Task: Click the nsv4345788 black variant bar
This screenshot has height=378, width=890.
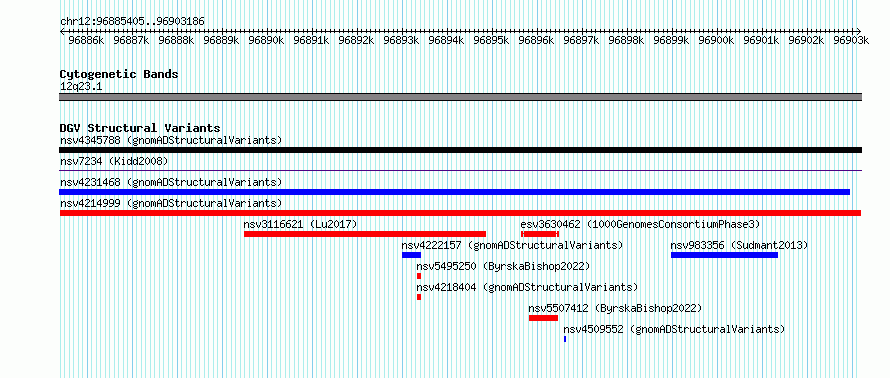Action: 460,150
